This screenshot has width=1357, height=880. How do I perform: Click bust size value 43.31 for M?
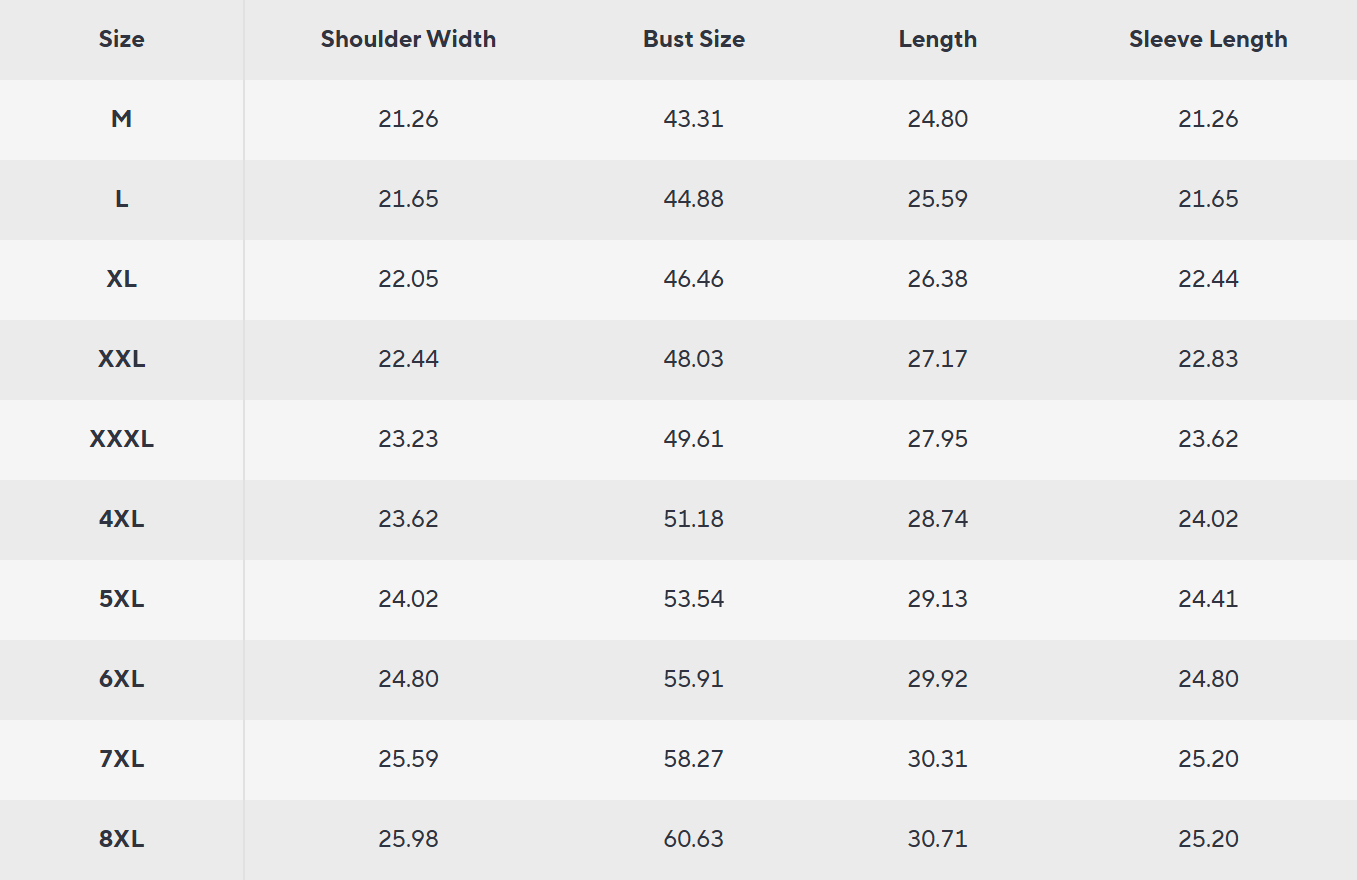point(693,119)
